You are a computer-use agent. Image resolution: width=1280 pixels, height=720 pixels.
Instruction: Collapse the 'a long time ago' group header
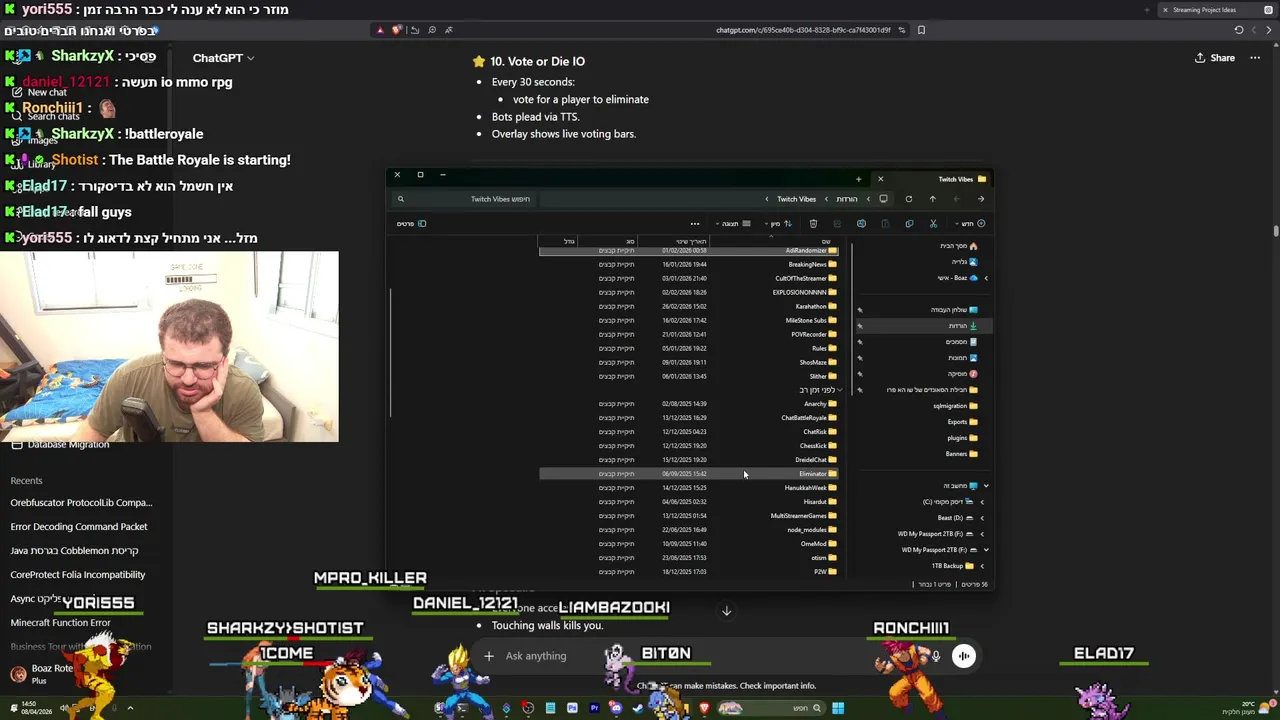(x=821, y=390)
